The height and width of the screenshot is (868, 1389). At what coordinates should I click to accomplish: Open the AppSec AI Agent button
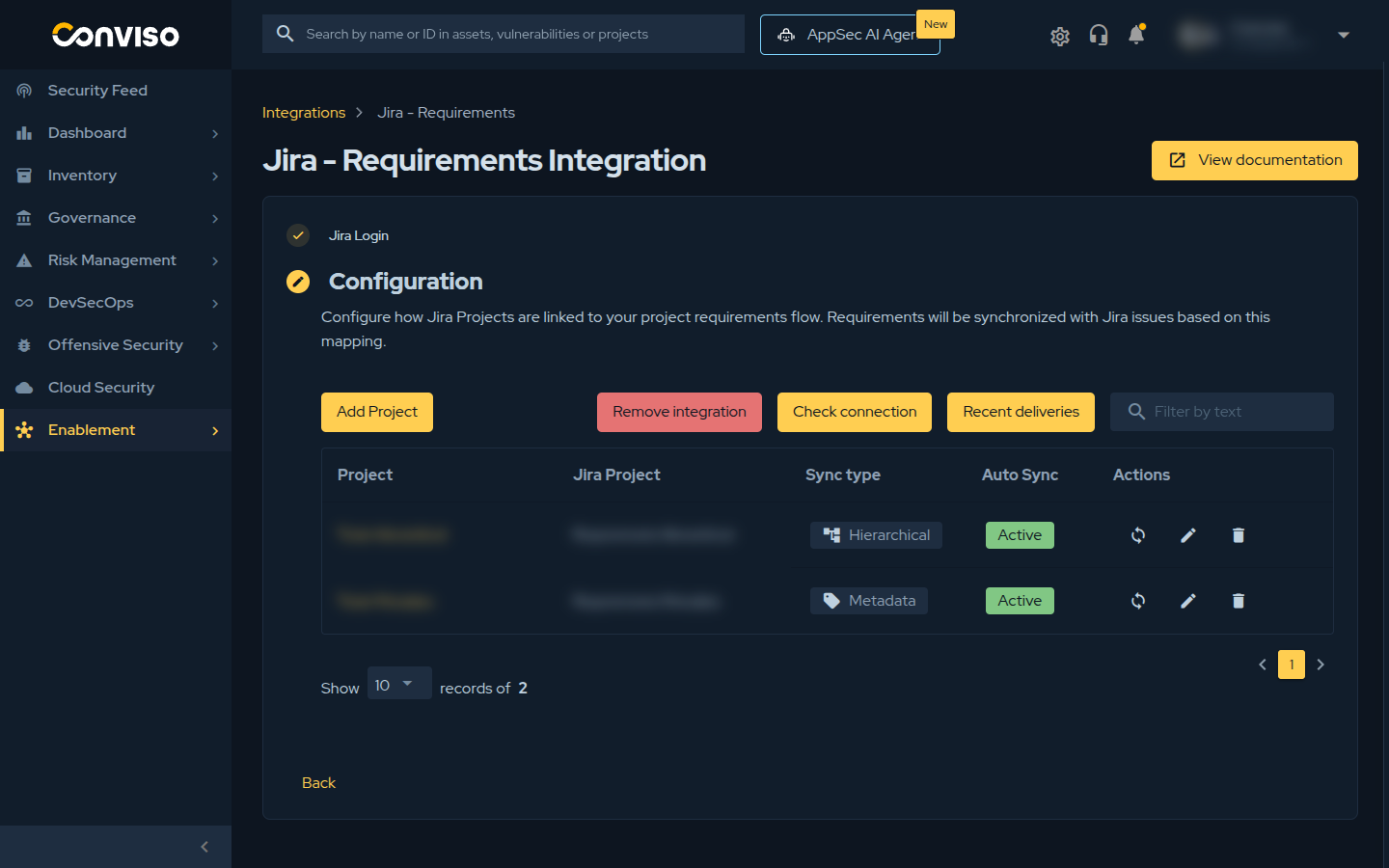850,35
